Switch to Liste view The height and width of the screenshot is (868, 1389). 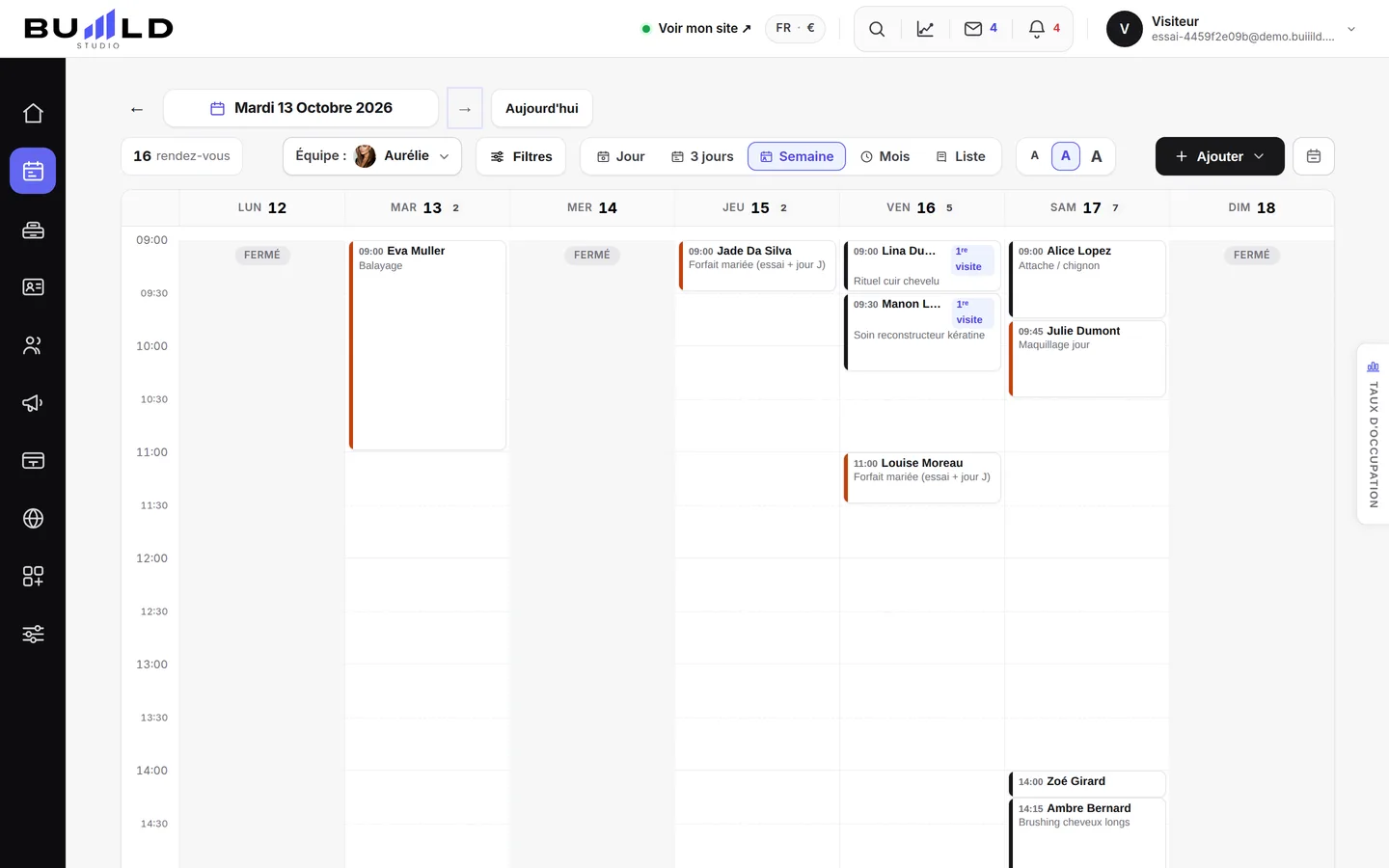point(961,156)
